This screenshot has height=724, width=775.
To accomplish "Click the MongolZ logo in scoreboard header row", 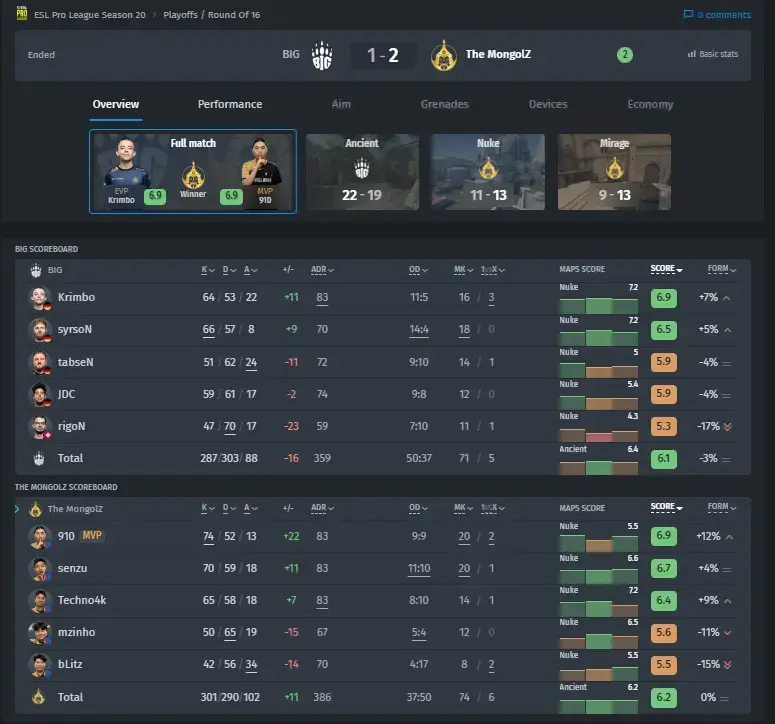I will point(35,509).
